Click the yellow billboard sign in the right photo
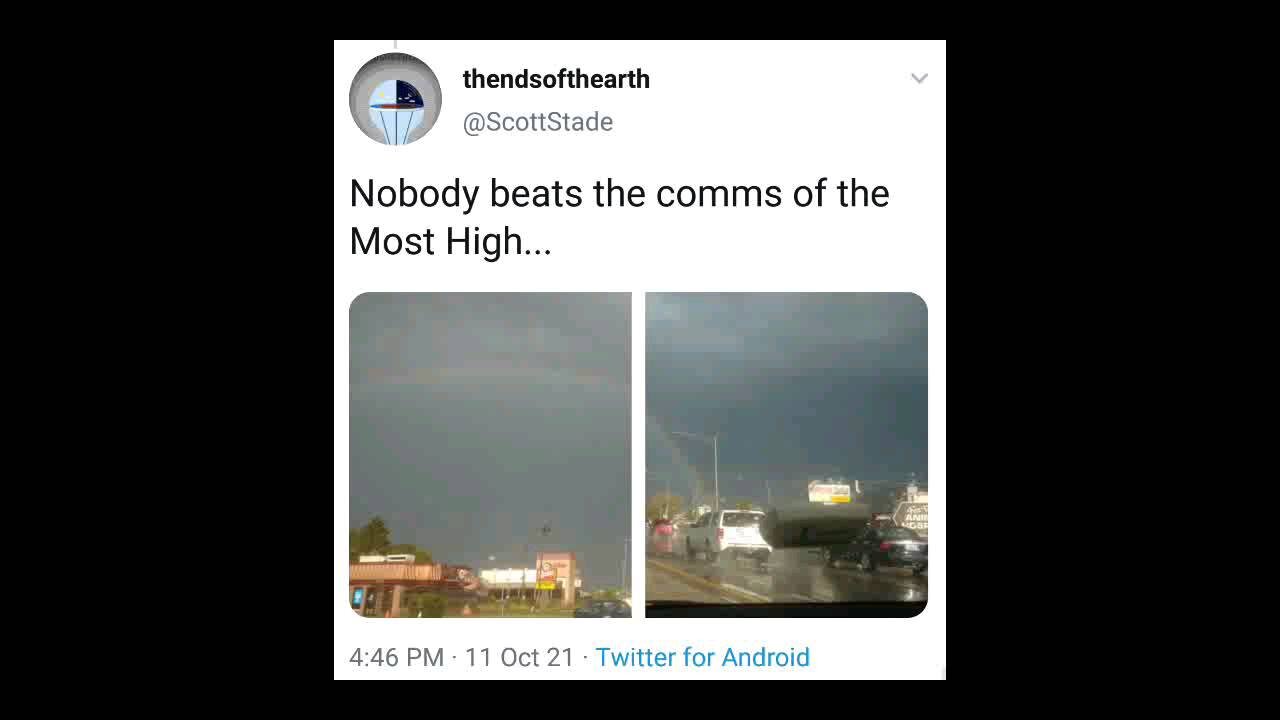The image size is (1280, 720). [829, 492]
